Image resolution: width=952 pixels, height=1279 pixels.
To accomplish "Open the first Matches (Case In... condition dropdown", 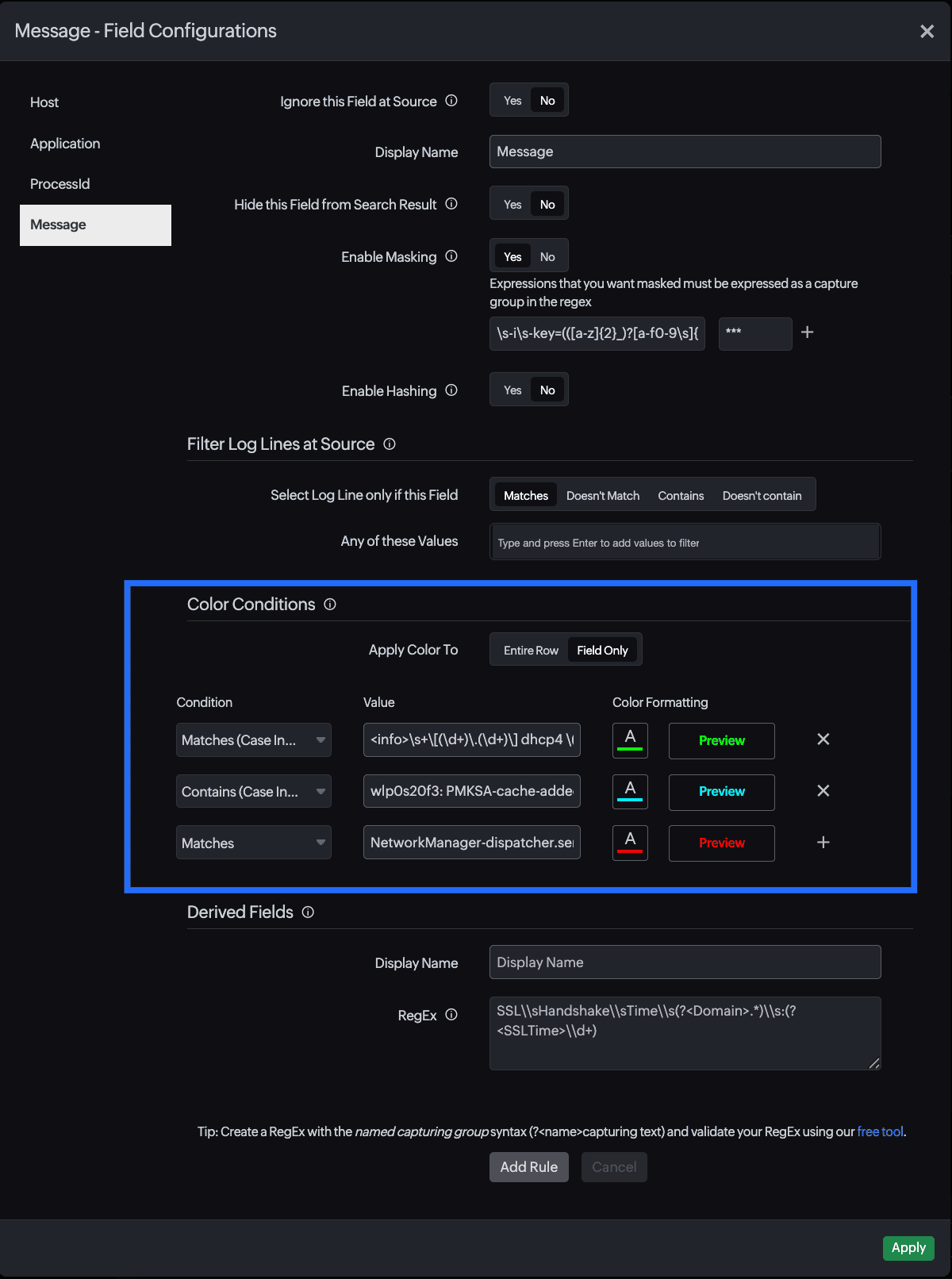I will coord(253,740).
